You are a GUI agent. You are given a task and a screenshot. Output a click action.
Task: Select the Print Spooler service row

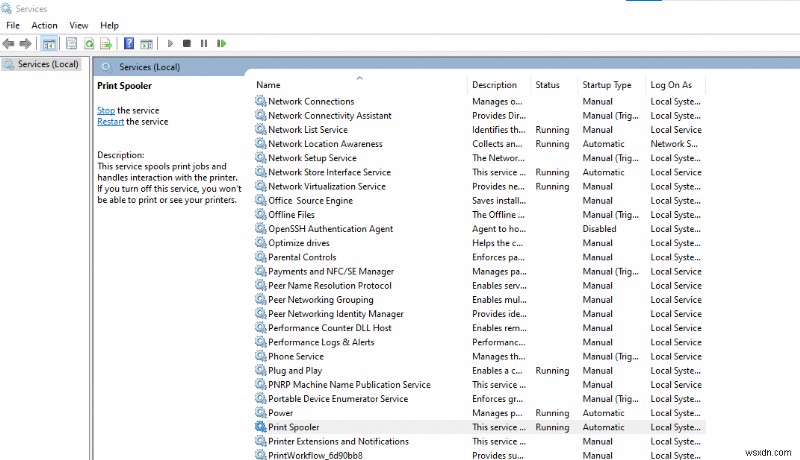[294, 427]
